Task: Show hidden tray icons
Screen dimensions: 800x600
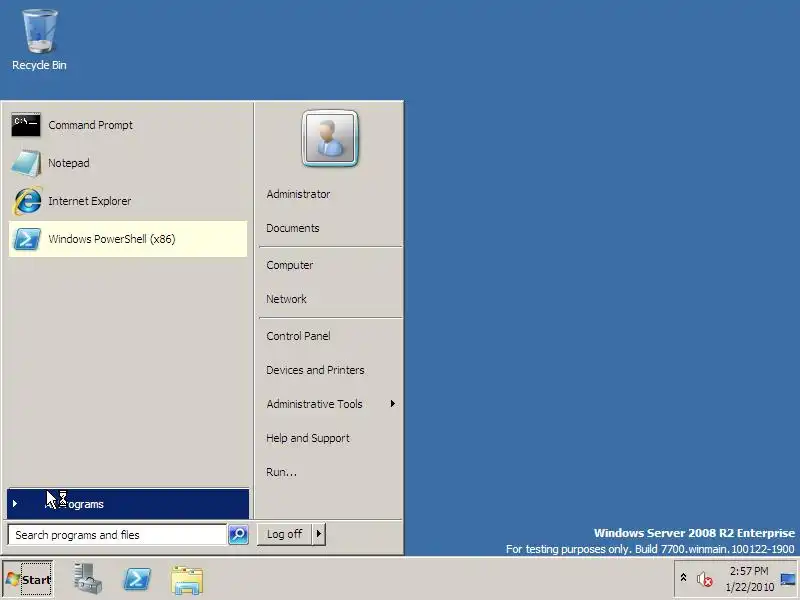Action: pos(684,578)
